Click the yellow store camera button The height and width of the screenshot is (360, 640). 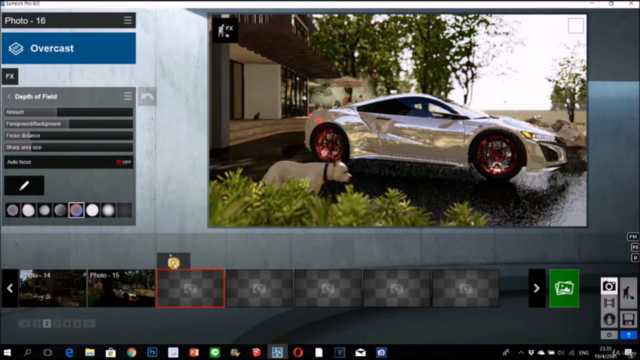tap(174, 262)
